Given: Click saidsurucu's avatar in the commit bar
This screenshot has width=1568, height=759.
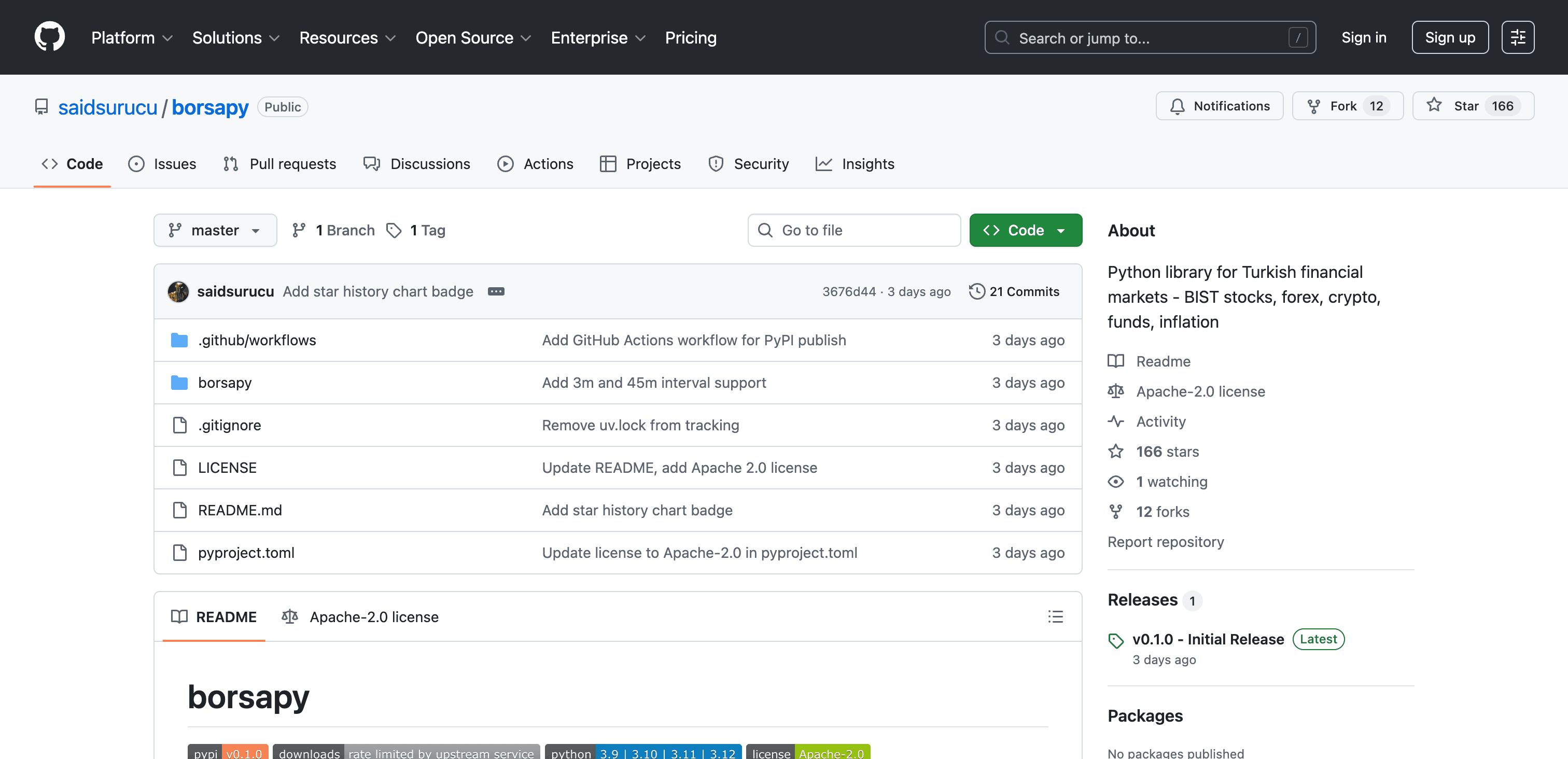Looking at the screenshot, I should (178, 291).
